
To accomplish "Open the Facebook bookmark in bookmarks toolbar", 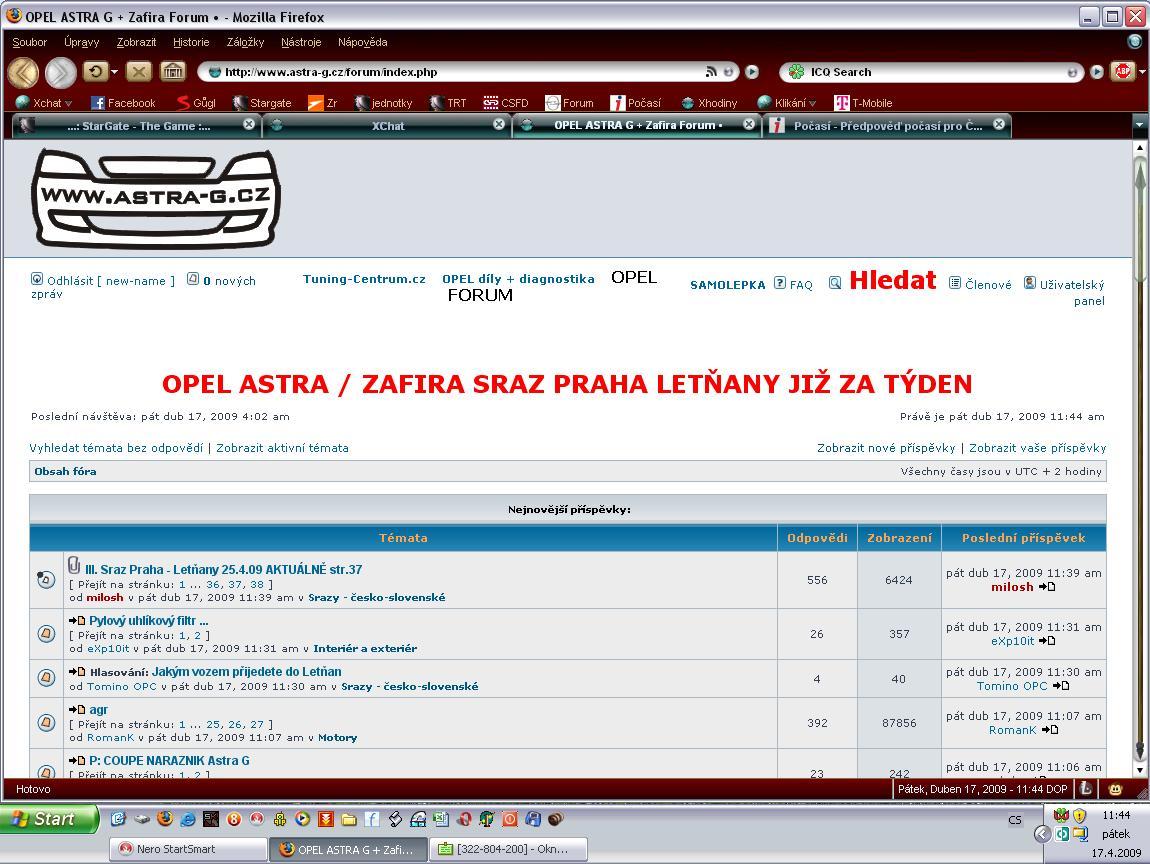I will (123, 103).
